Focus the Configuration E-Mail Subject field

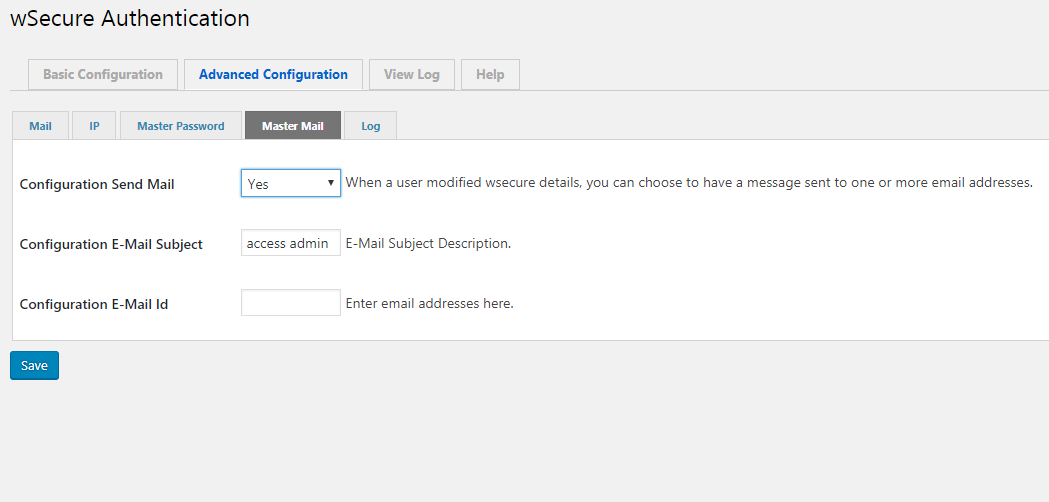290,244
